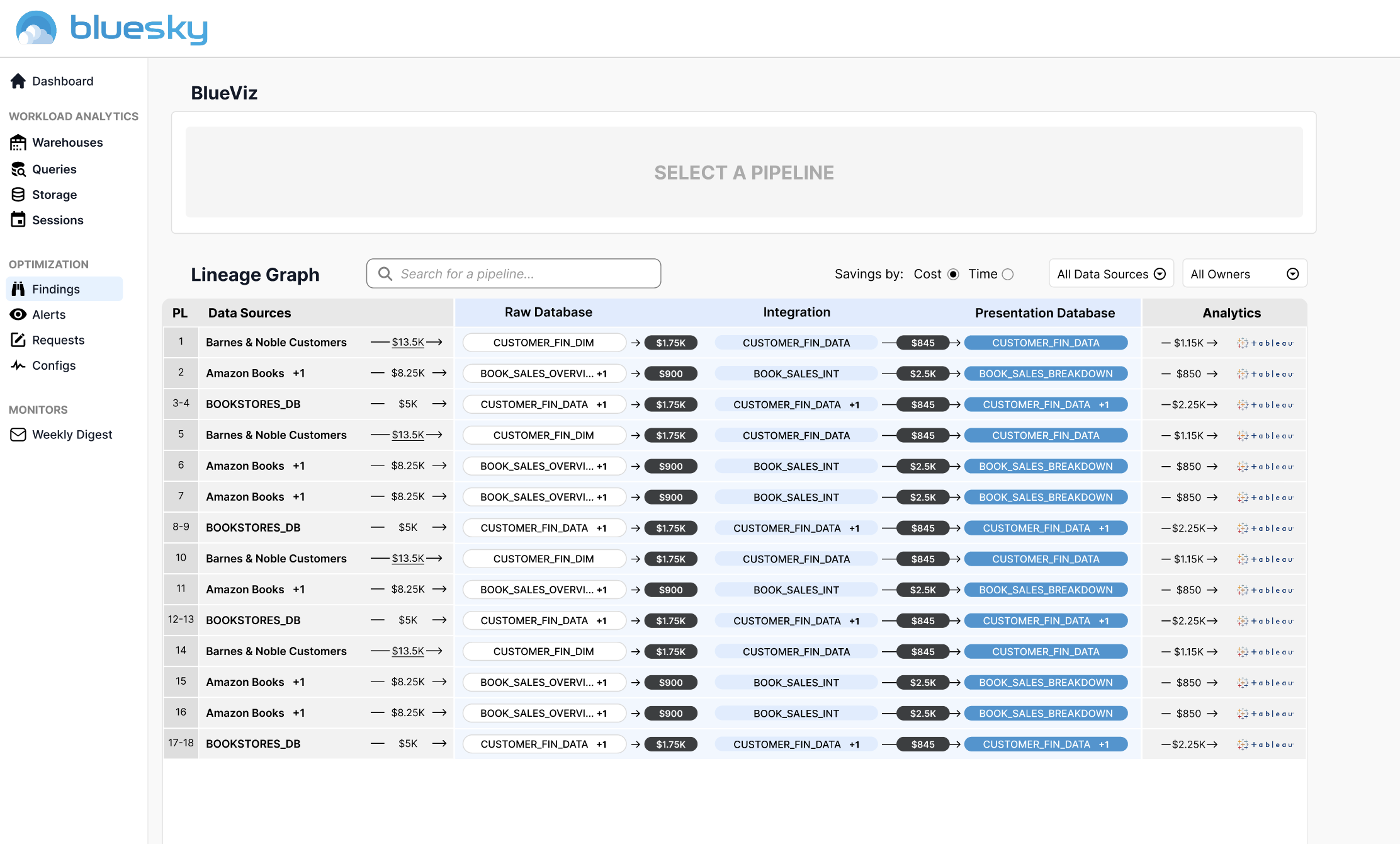This screenshot has width=1400, height=844.
Task: Expand the All Owners dropdown
Action: (1245, 274)
